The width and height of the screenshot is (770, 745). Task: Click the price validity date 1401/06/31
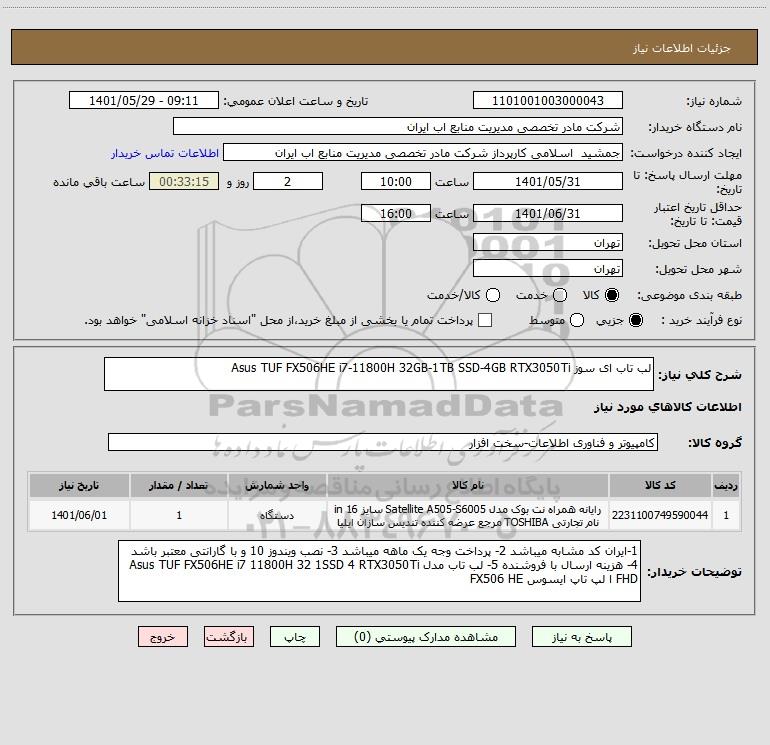tap(548, 213)
